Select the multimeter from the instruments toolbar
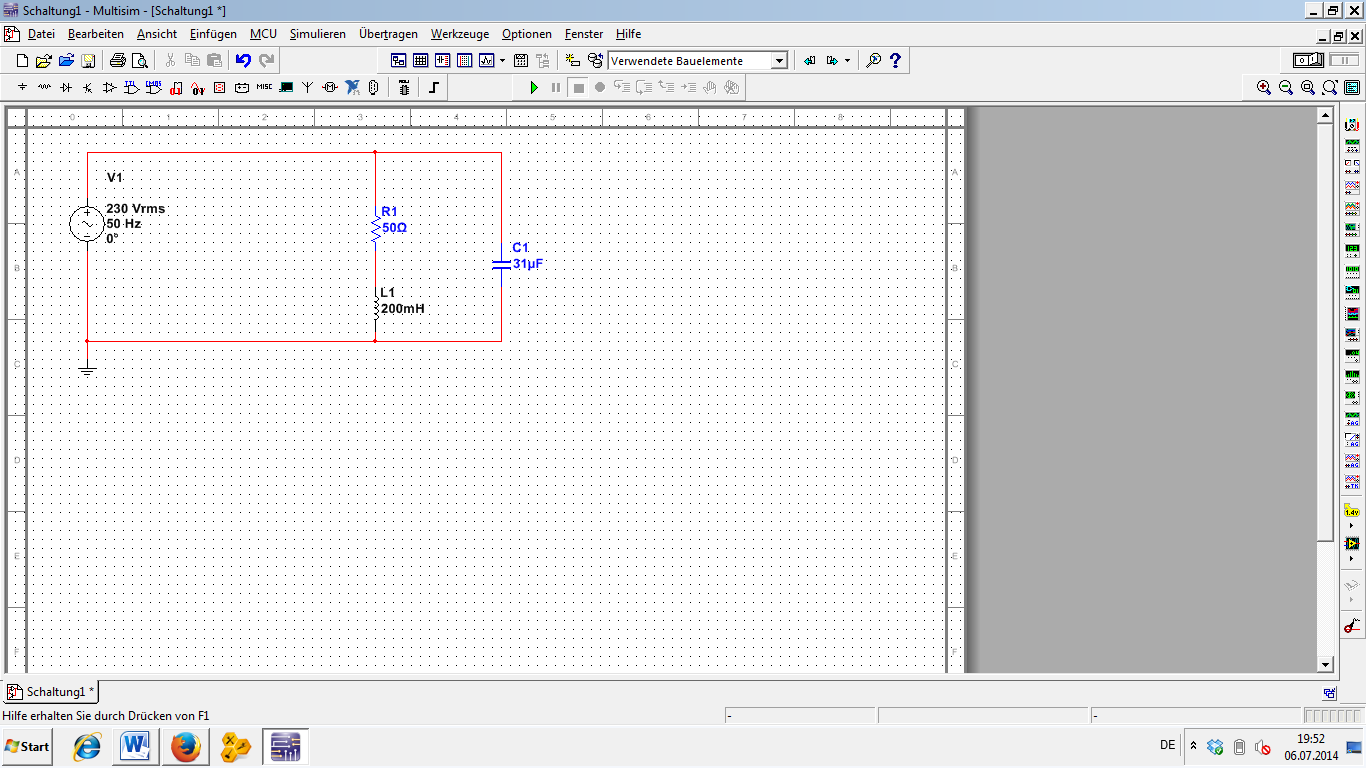Viewport: 1366px width, 768px height. (1352, 125)
